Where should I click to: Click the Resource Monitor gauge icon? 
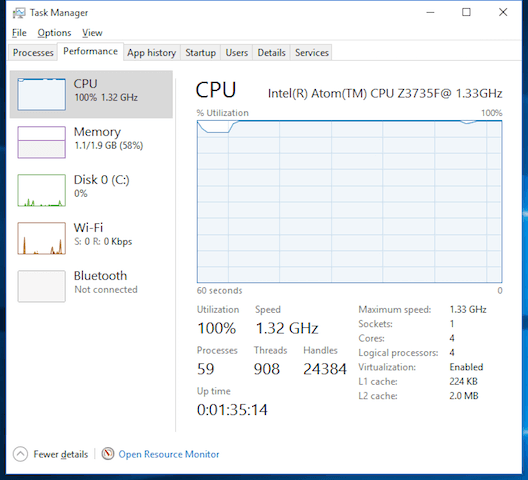point(108,454)
